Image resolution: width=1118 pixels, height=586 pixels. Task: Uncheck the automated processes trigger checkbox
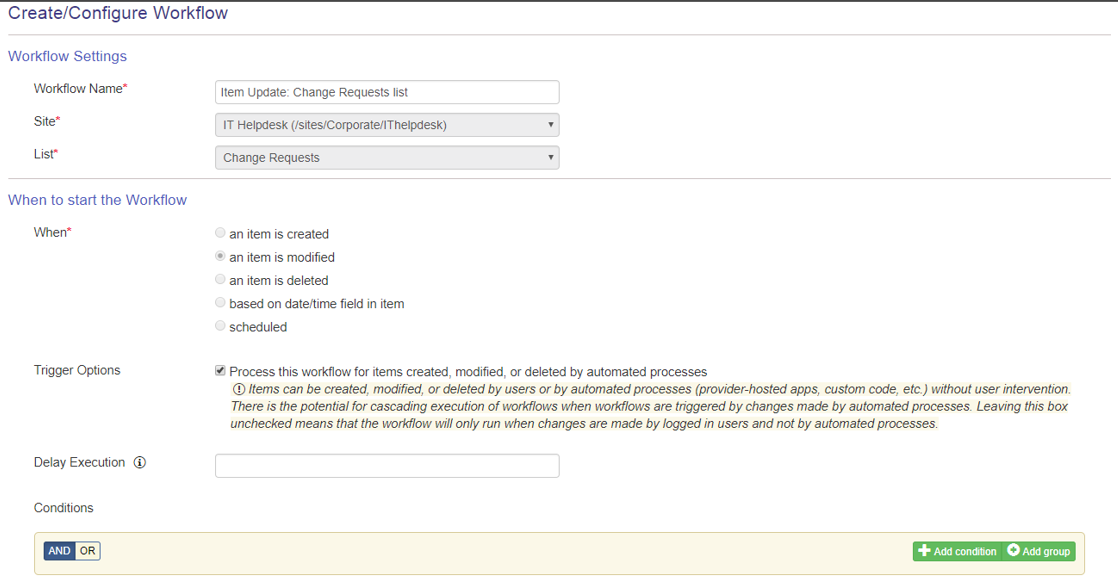click(220, 371)
